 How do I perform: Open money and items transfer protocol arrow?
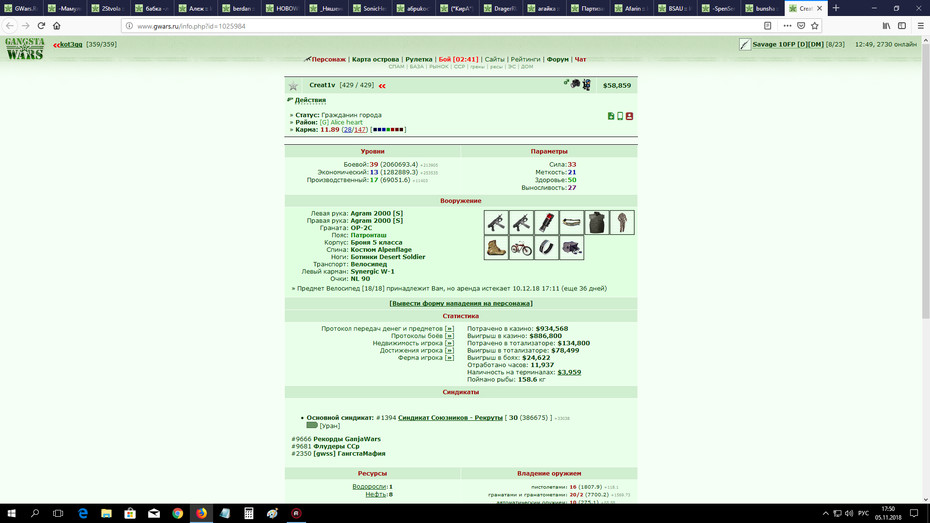(449, 329)
